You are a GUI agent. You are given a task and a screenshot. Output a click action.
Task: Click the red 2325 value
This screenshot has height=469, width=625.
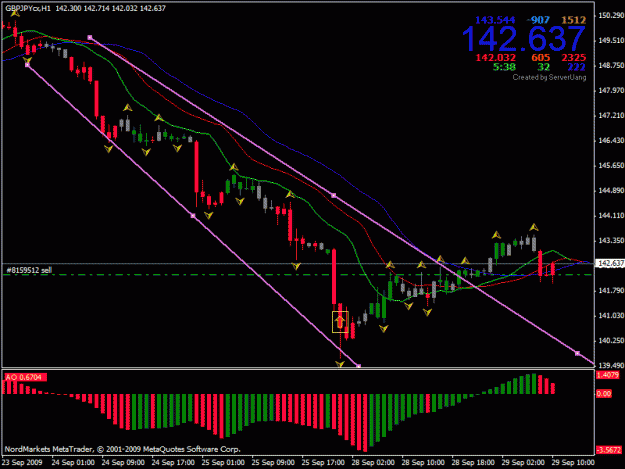(x=574, y=57)
